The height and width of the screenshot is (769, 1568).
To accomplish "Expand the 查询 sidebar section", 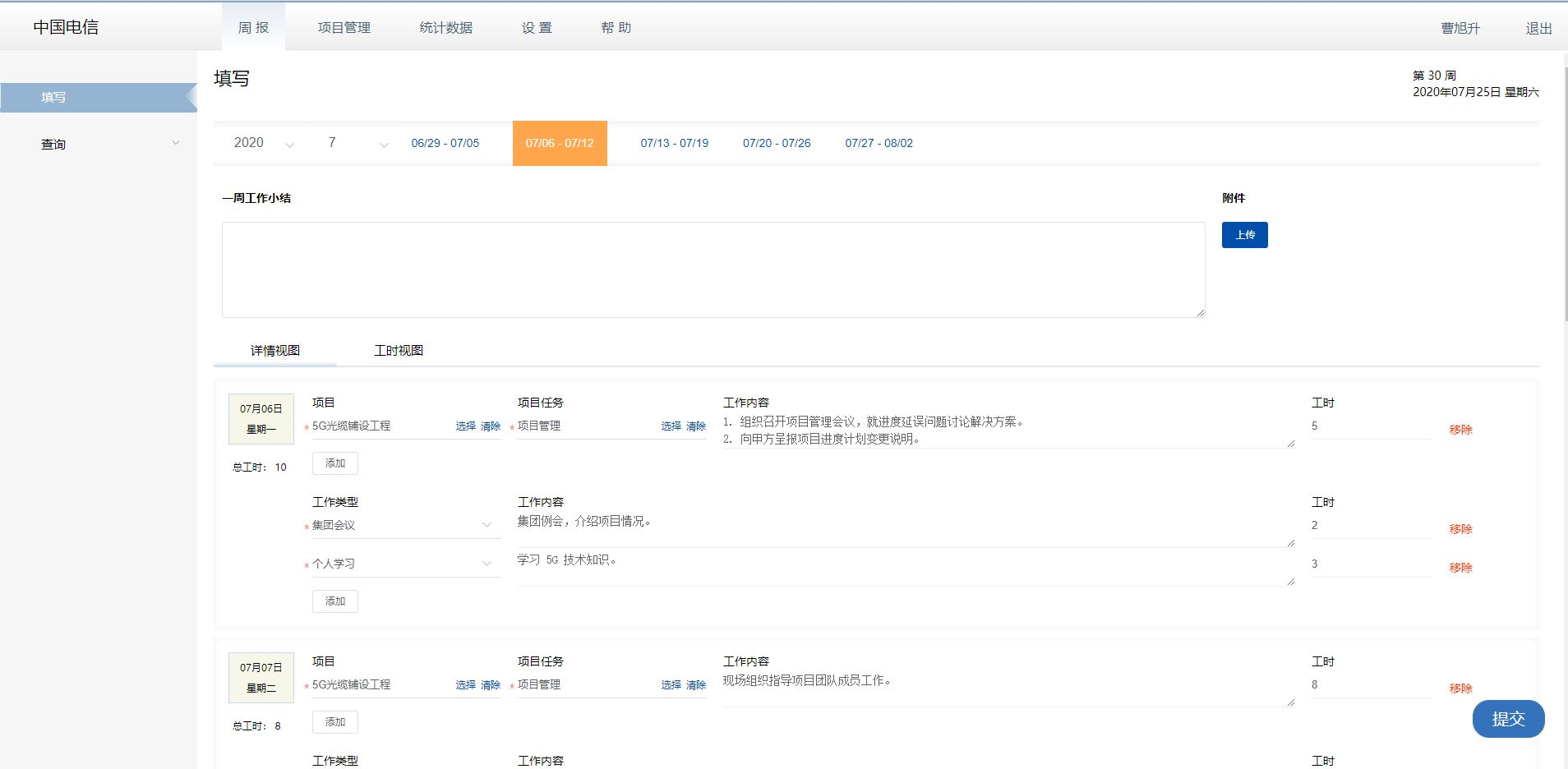I will (98, 144).
